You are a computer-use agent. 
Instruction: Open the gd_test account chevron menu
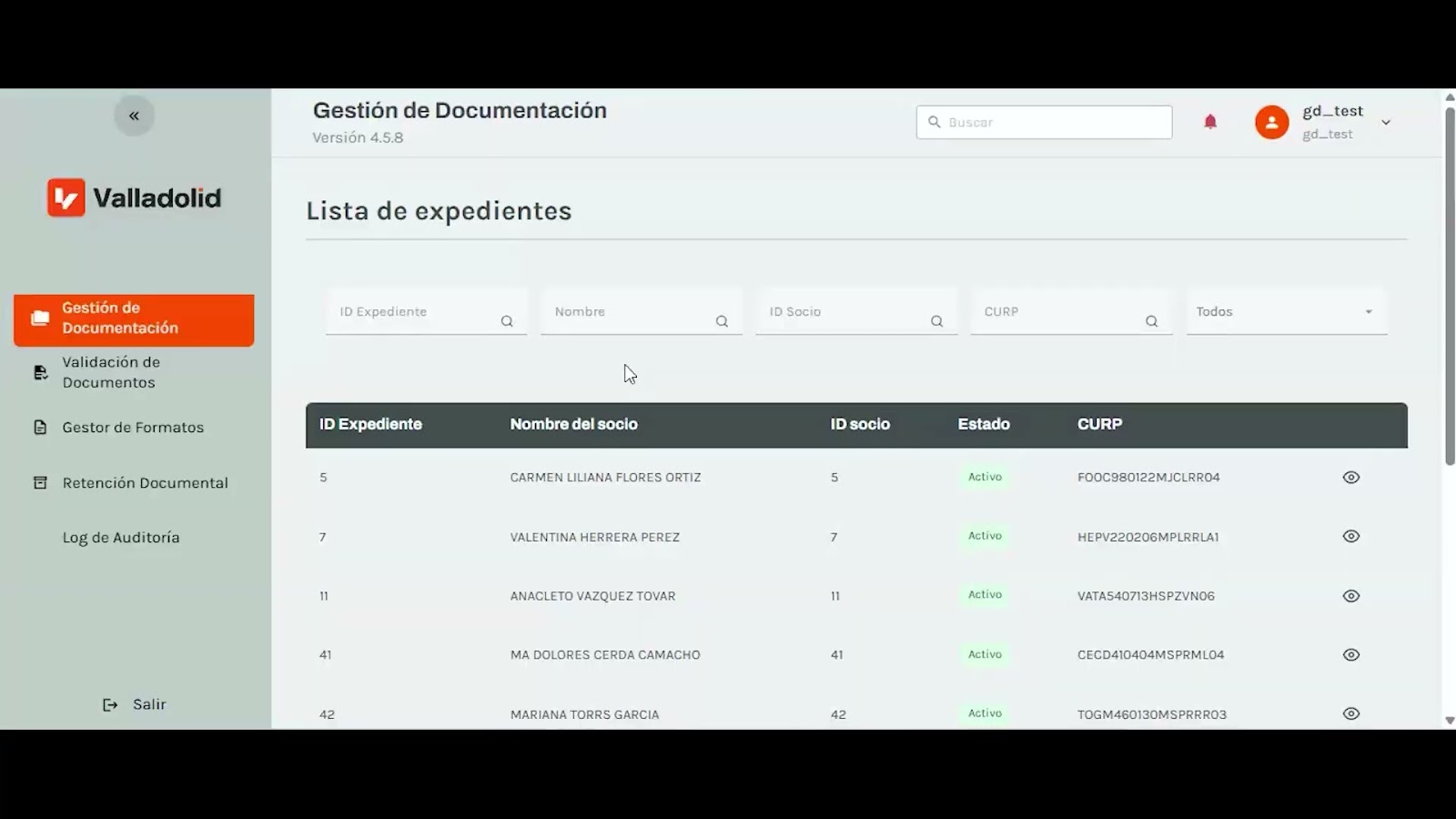coord(1386,122)
